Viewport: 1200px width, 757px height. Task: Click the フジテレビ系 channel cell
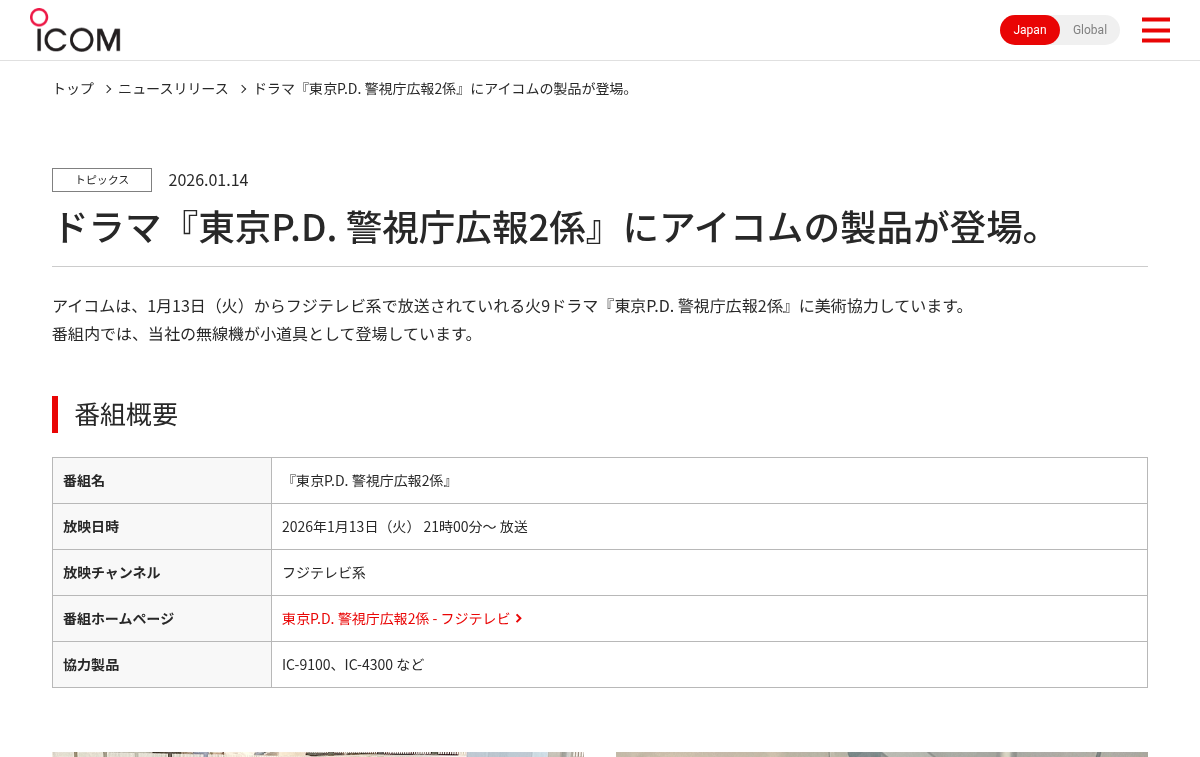pos(709,573)
